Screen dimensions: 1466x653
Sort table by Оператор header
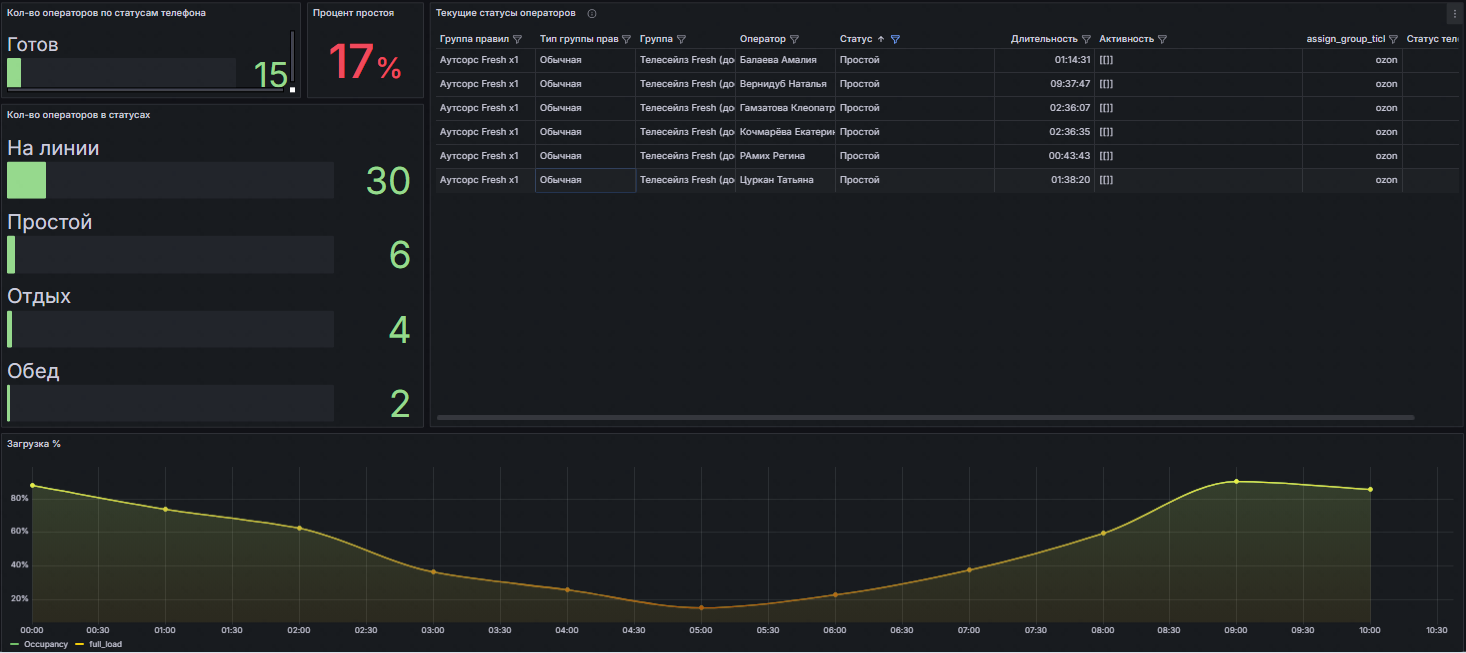[763, 39]
